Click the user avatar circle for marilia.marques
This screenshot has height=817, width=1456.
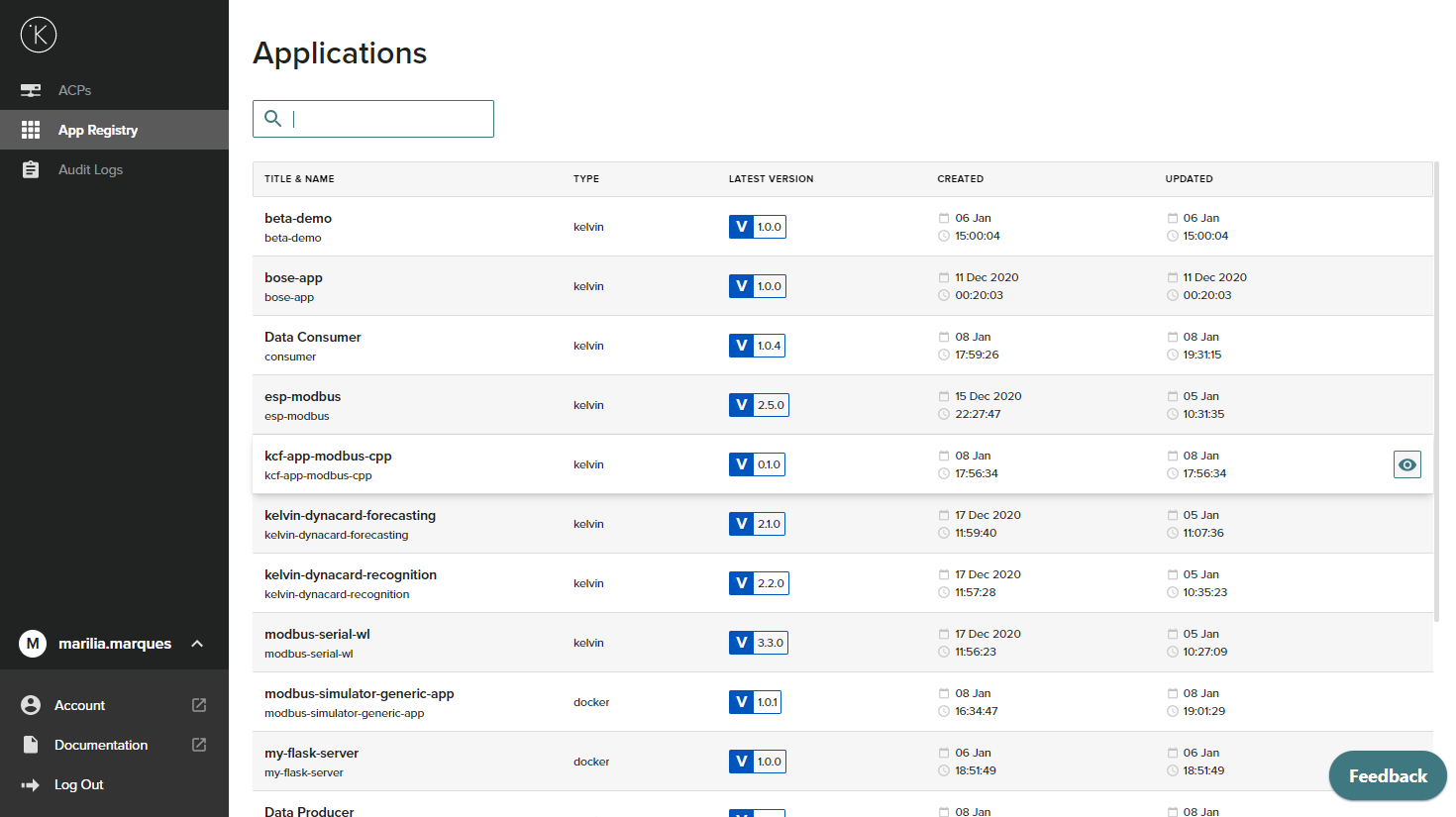coord(33,644)
